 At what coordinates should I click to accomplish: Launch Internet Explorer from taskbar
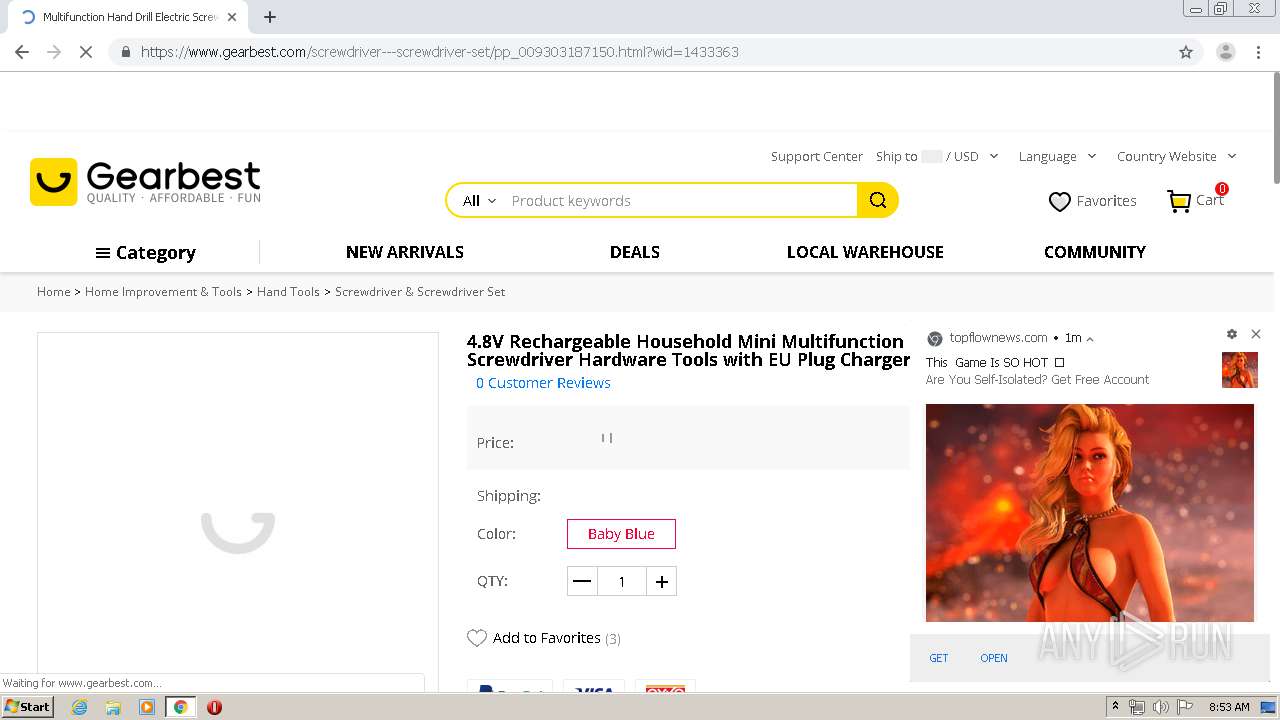(x=79, y=707)
